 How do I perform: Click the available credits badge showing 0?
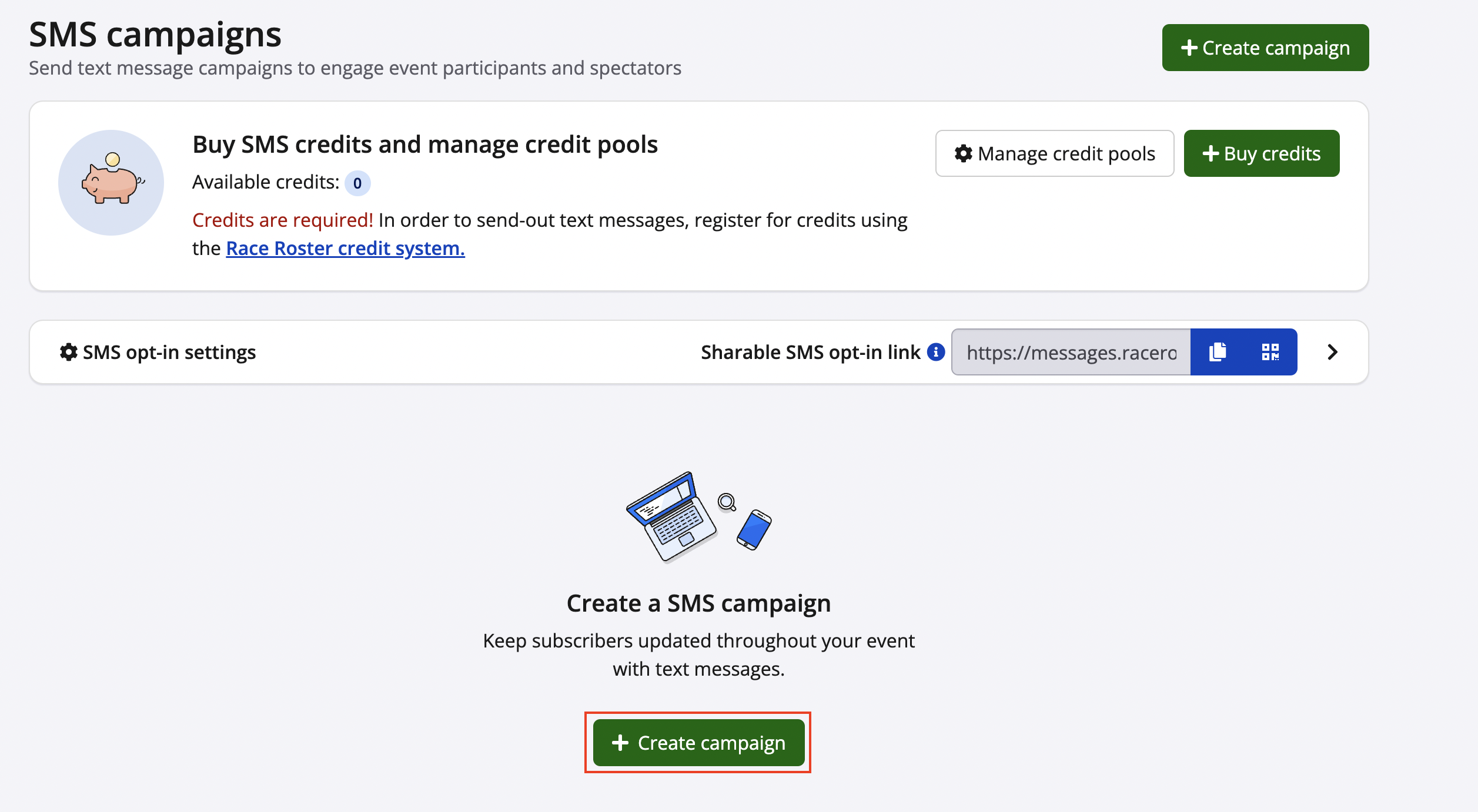tap(357, 183)
